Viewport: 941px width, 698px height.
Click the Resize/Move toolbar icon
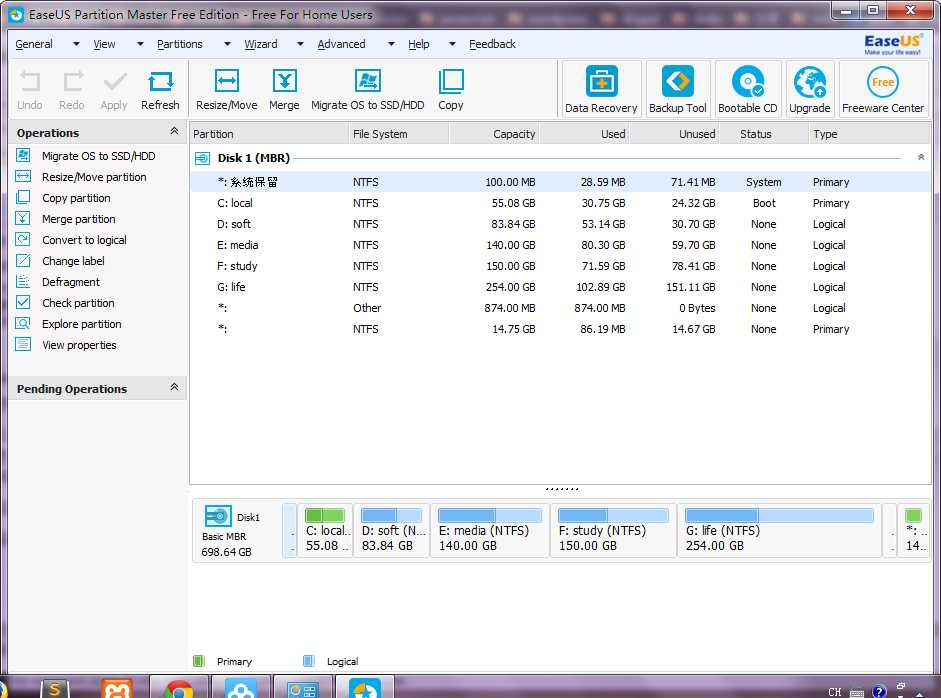click(226, 90)
